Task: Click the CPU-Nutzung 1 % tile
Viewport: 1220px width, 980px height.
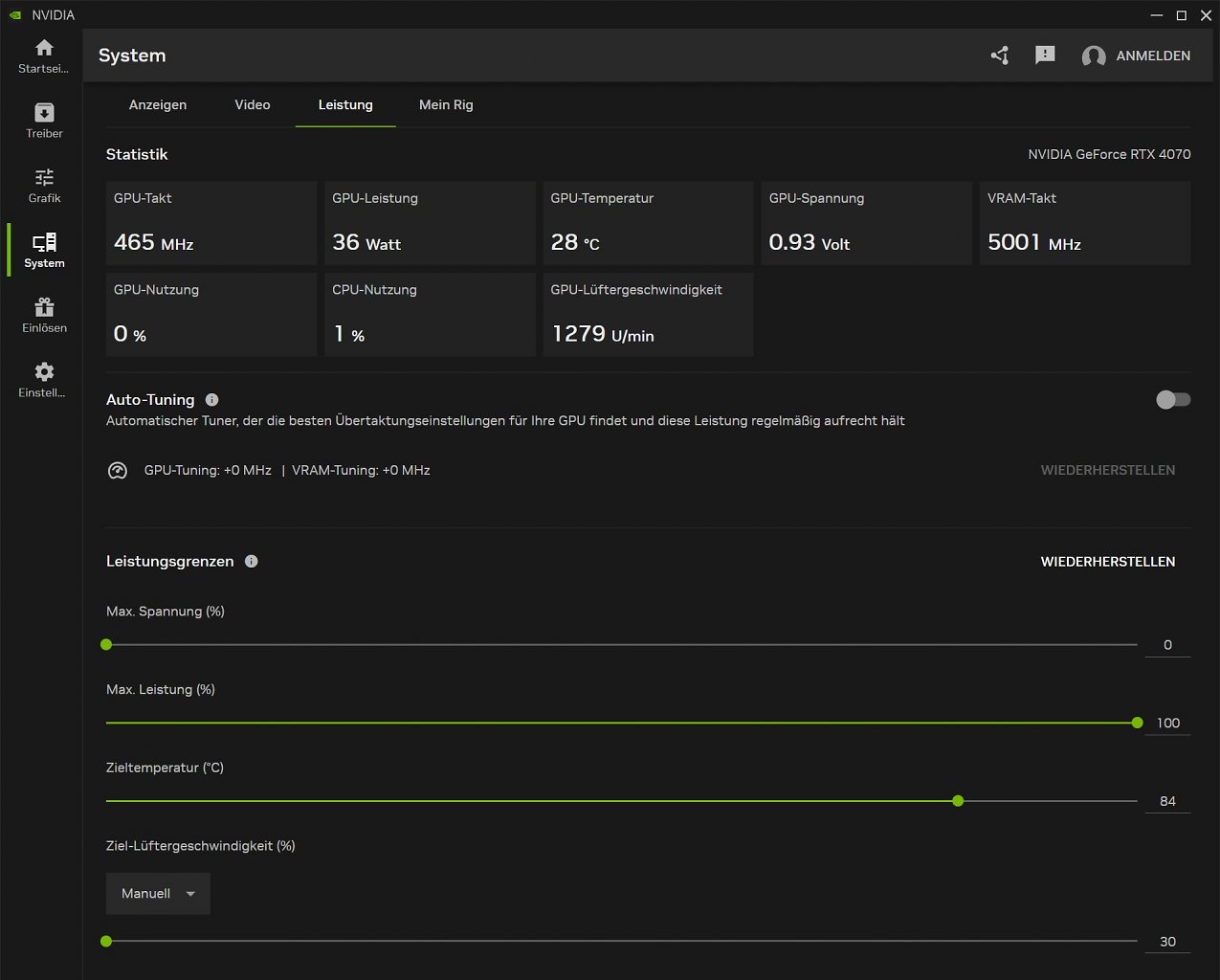Action: pyautogui.click(x=430, y=315)
